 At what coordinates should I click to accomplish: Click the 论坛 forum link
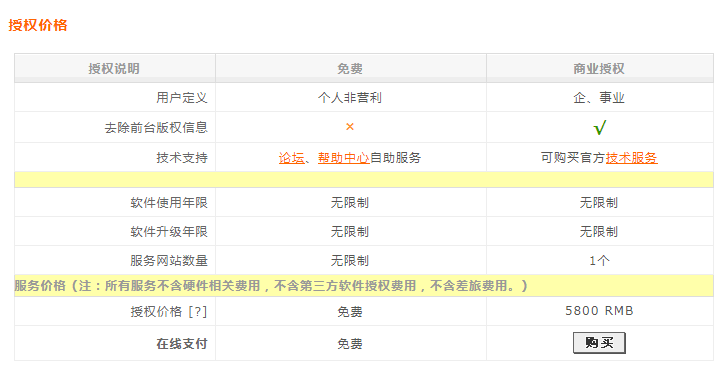[x=291, y=157]
